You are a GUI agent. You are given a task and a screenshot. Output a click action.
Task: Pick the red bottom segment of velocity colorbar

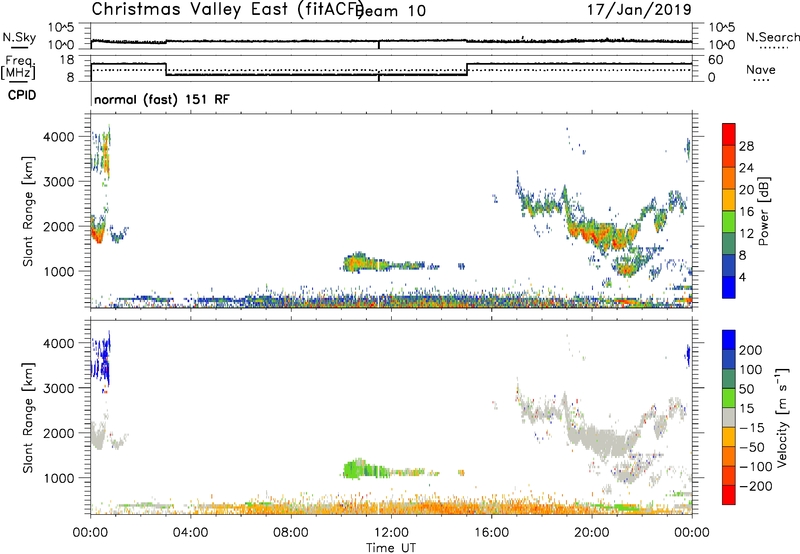729,495
